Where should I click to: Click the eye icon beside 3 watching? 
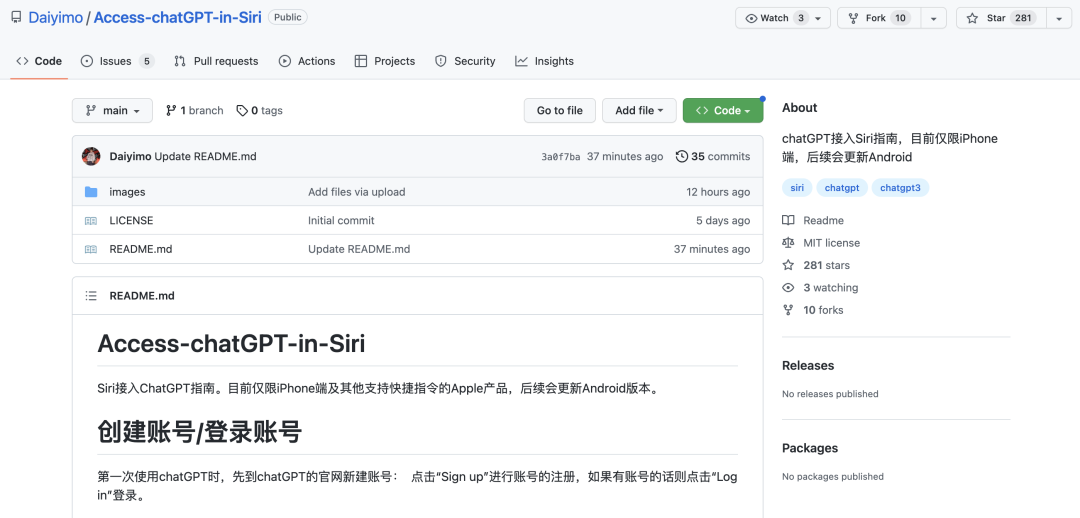click(788, 287)
